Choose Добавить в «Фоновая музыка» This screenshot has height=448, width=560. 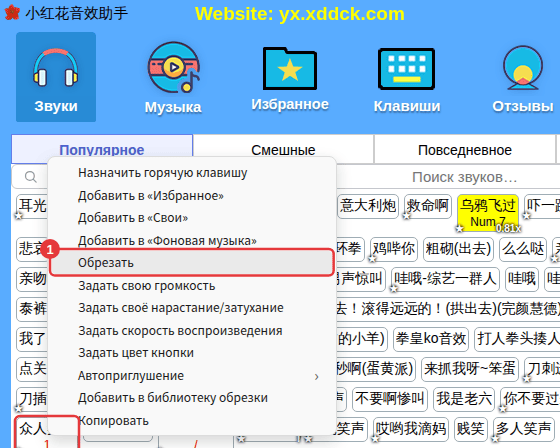[192, 240]
